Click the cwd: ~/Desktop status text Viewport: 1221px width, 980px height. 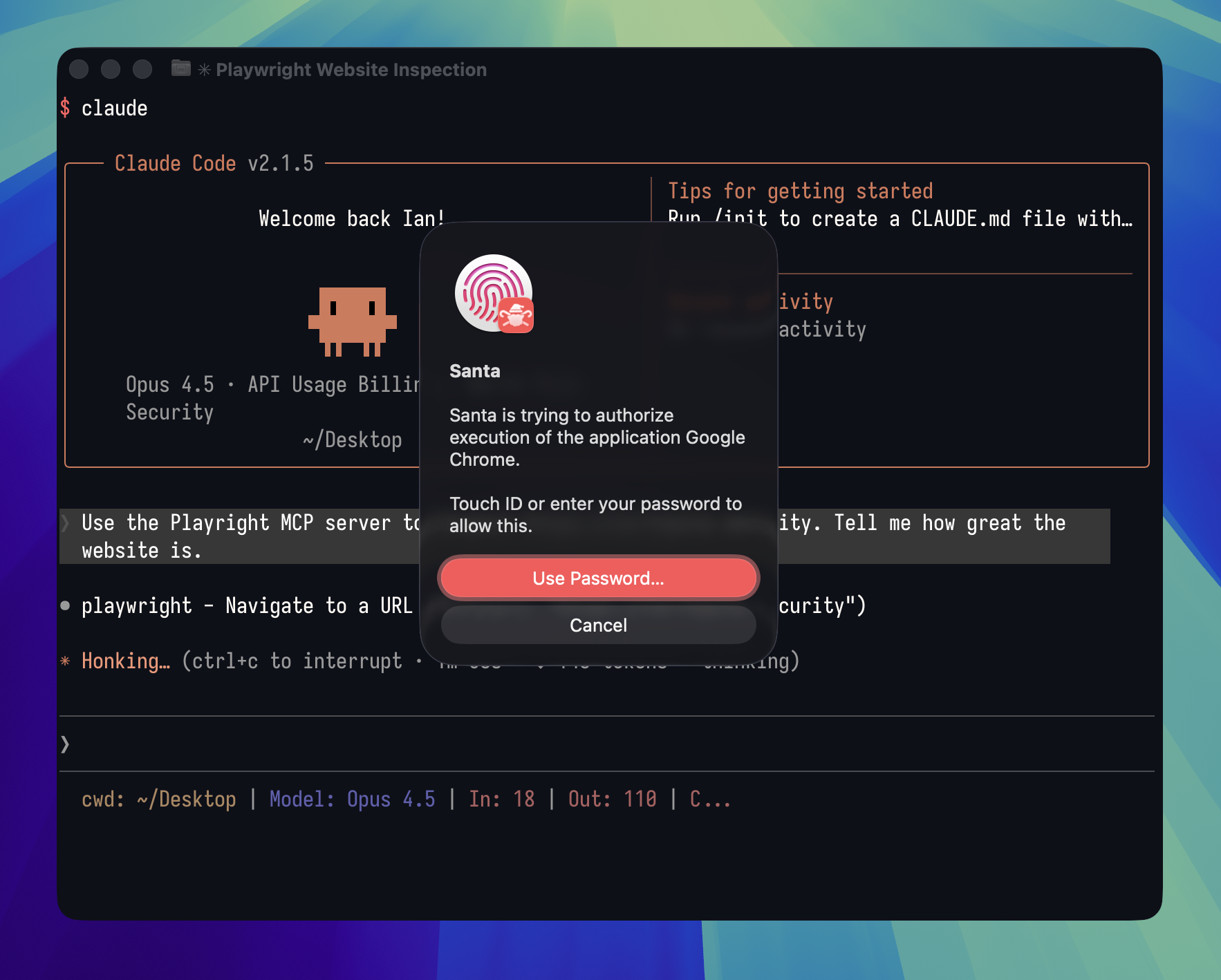[158, 799]
